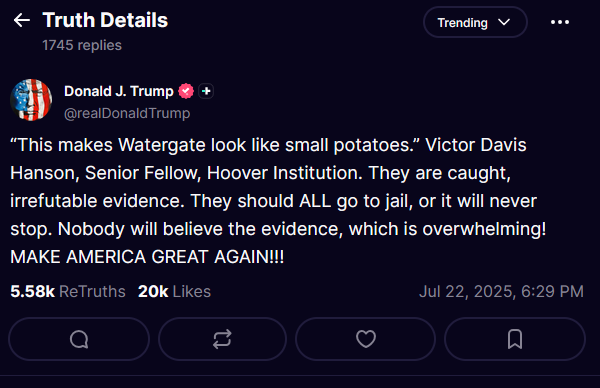
Task: Click the @realDonaldTrump handle
Action: pyautogui.click(x=127, y=113)
